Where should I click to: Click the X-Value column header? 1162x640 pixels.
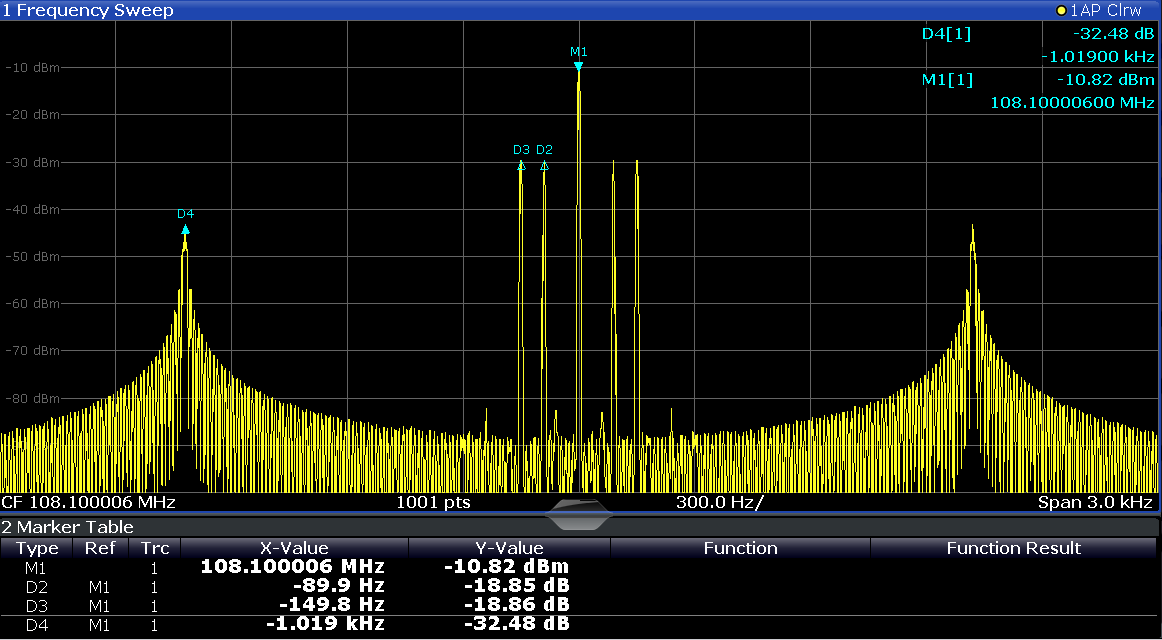pyautogui.click(x=294, y=548)
